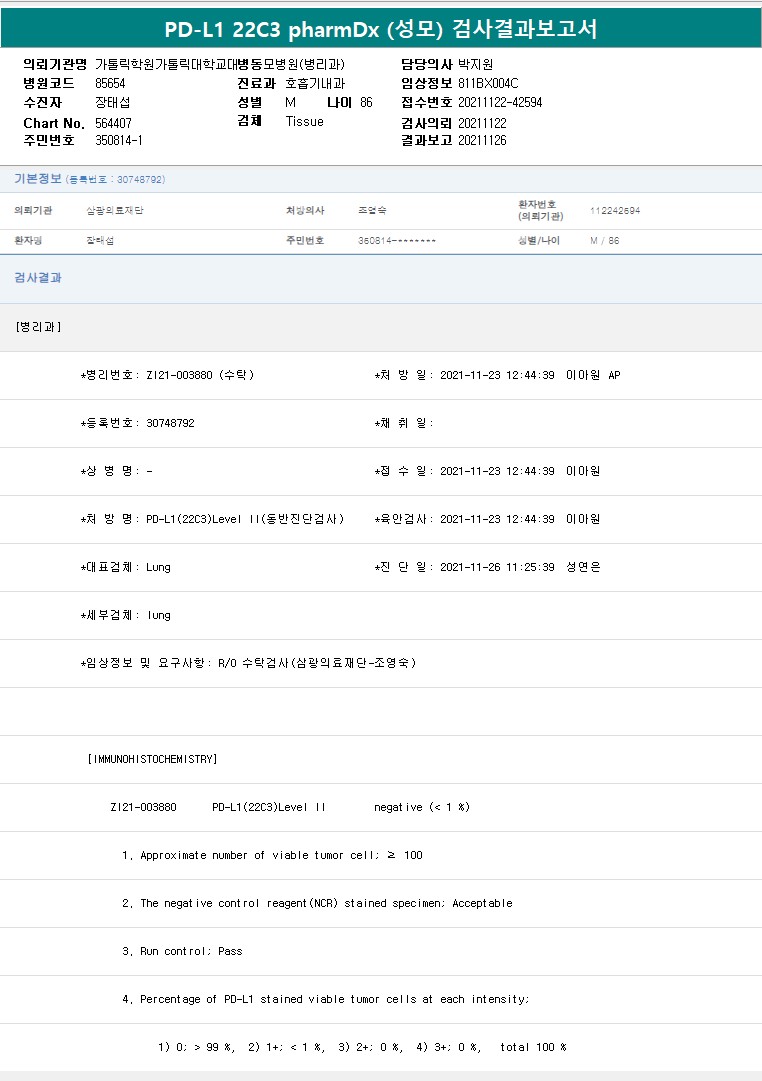This screenshot has width=762, height=1081.
Task: Click the 임상정보 code 811BX004C
Action: (x=488, y=83)
